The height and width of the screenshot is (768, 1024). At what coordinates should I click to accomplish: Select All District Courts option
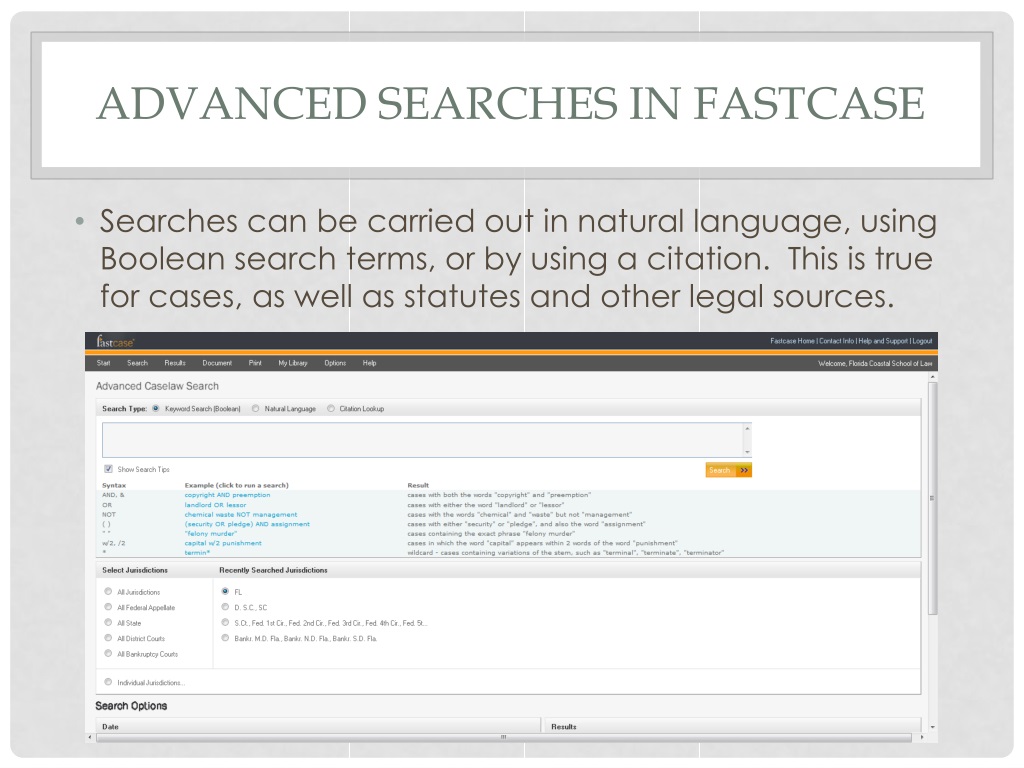(108, 638)
